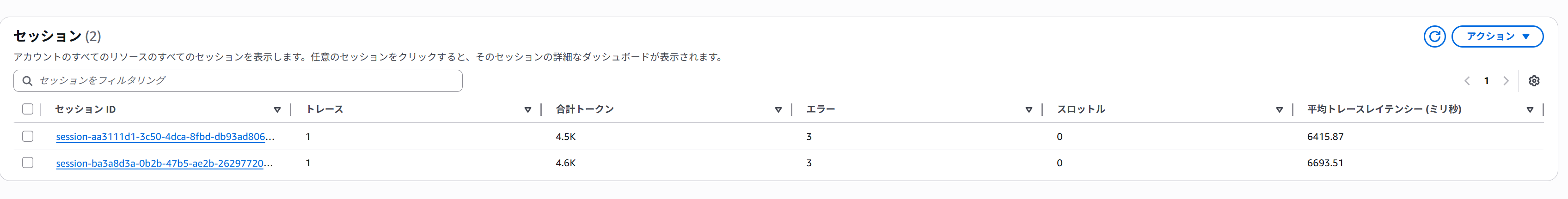The height and width of the screenshot is (199, 1568).
Task: Click the search magnifier icon
Action: pyautogui.click(x=27, y=81)
